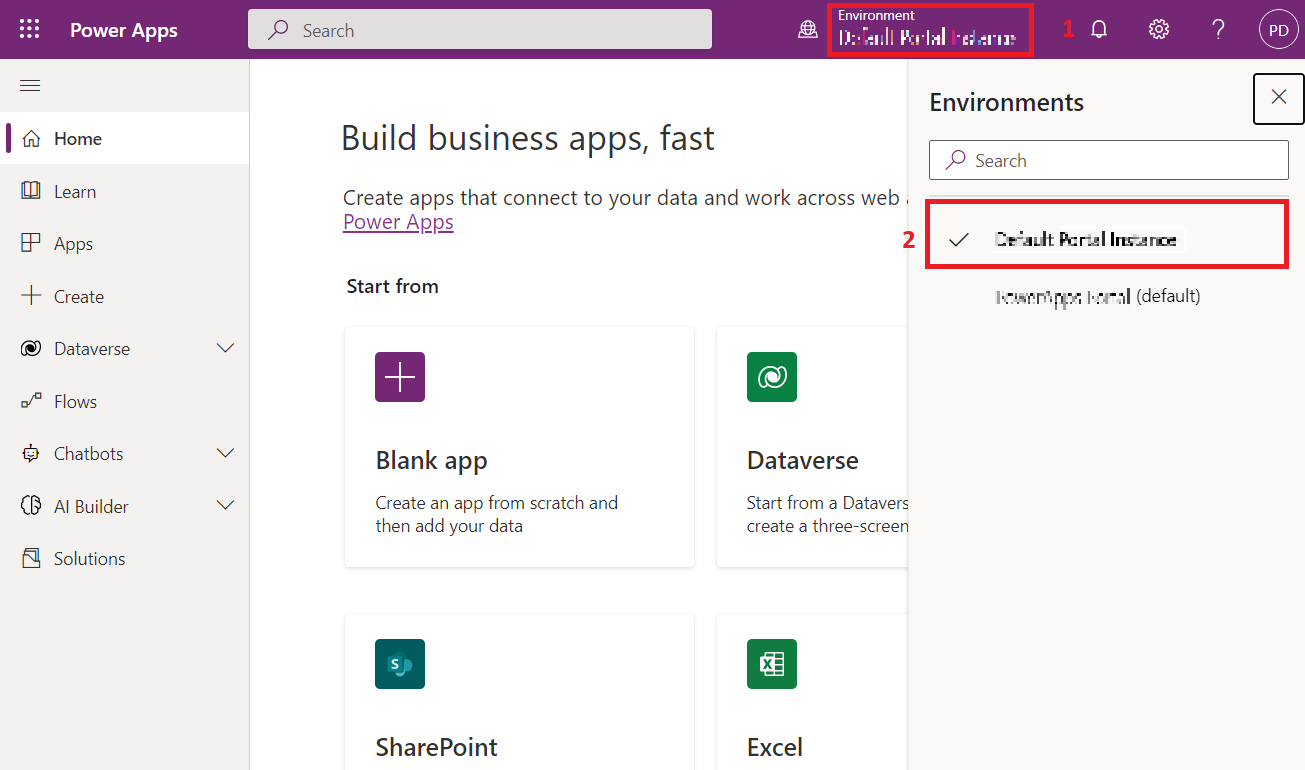Open Apps in left navigation
Screen dimensions: 1305x770
125,244
